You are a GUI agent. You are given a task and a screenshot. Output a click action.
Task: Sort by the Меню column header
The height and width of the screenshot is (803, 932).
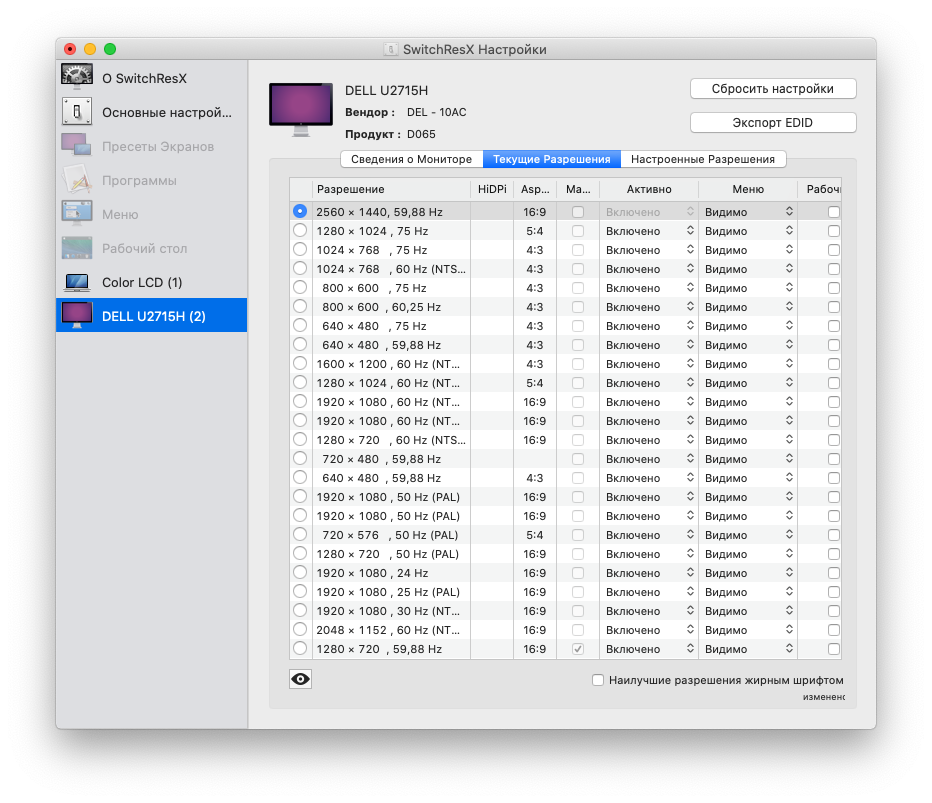pos(748,189)
